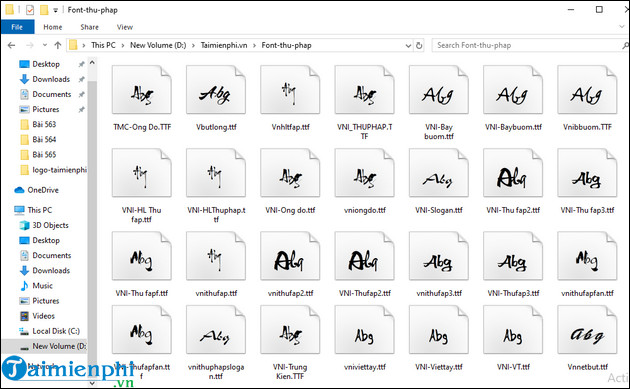This screenshot has width=630, height=389.
Task: Open the TMC-Ong Do.TTF font file icon
Action: point(142,90)
